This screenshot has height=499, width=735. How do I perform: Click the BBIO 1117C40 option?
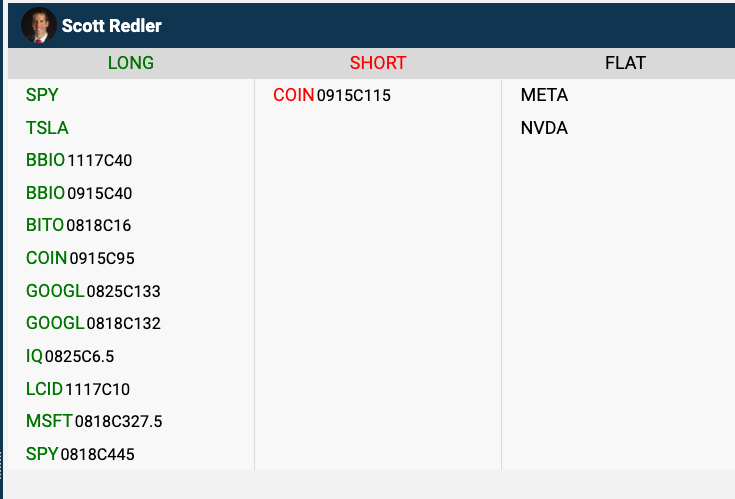pos(79,160)
